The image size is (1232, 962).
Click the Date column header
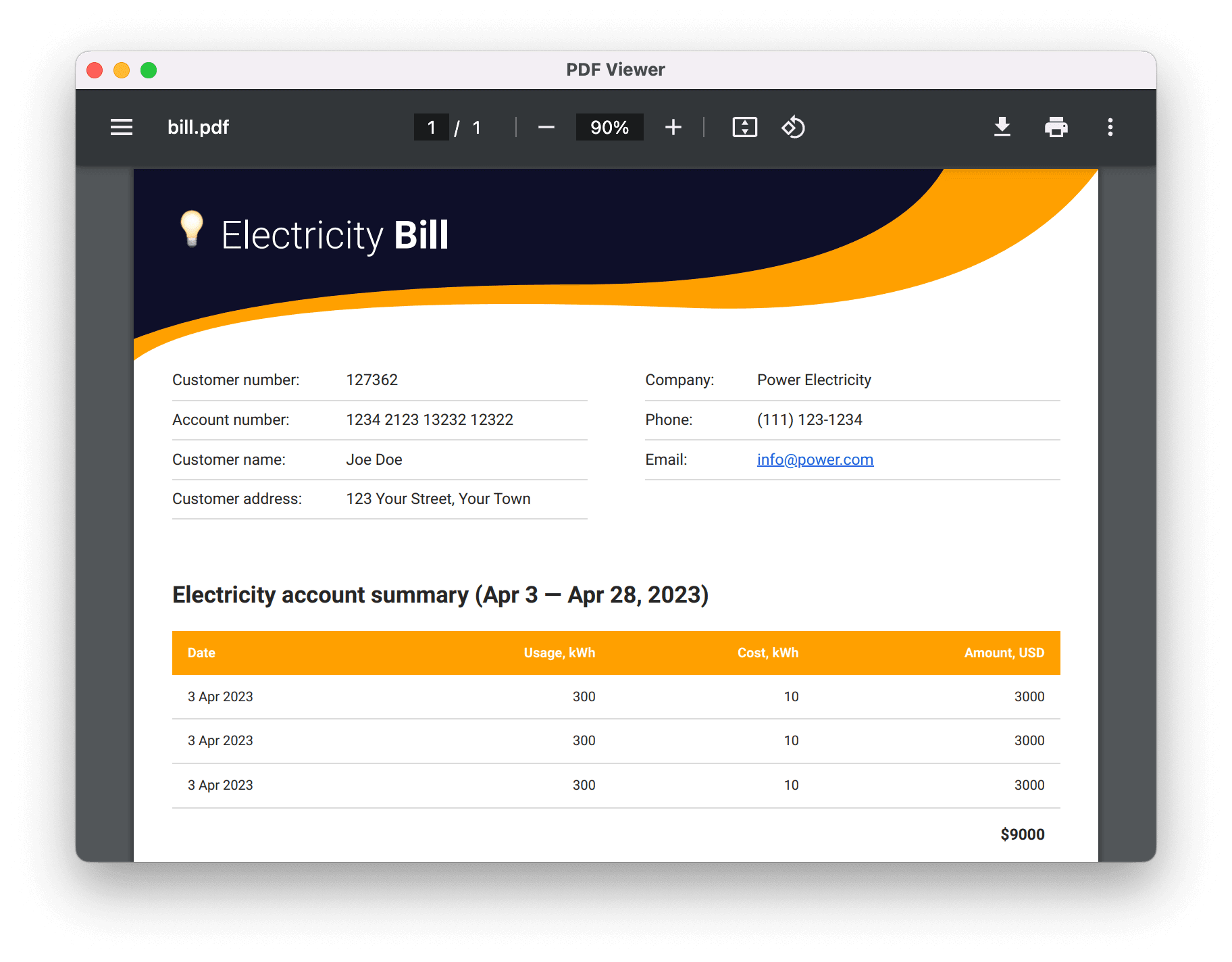coord(201,653)
